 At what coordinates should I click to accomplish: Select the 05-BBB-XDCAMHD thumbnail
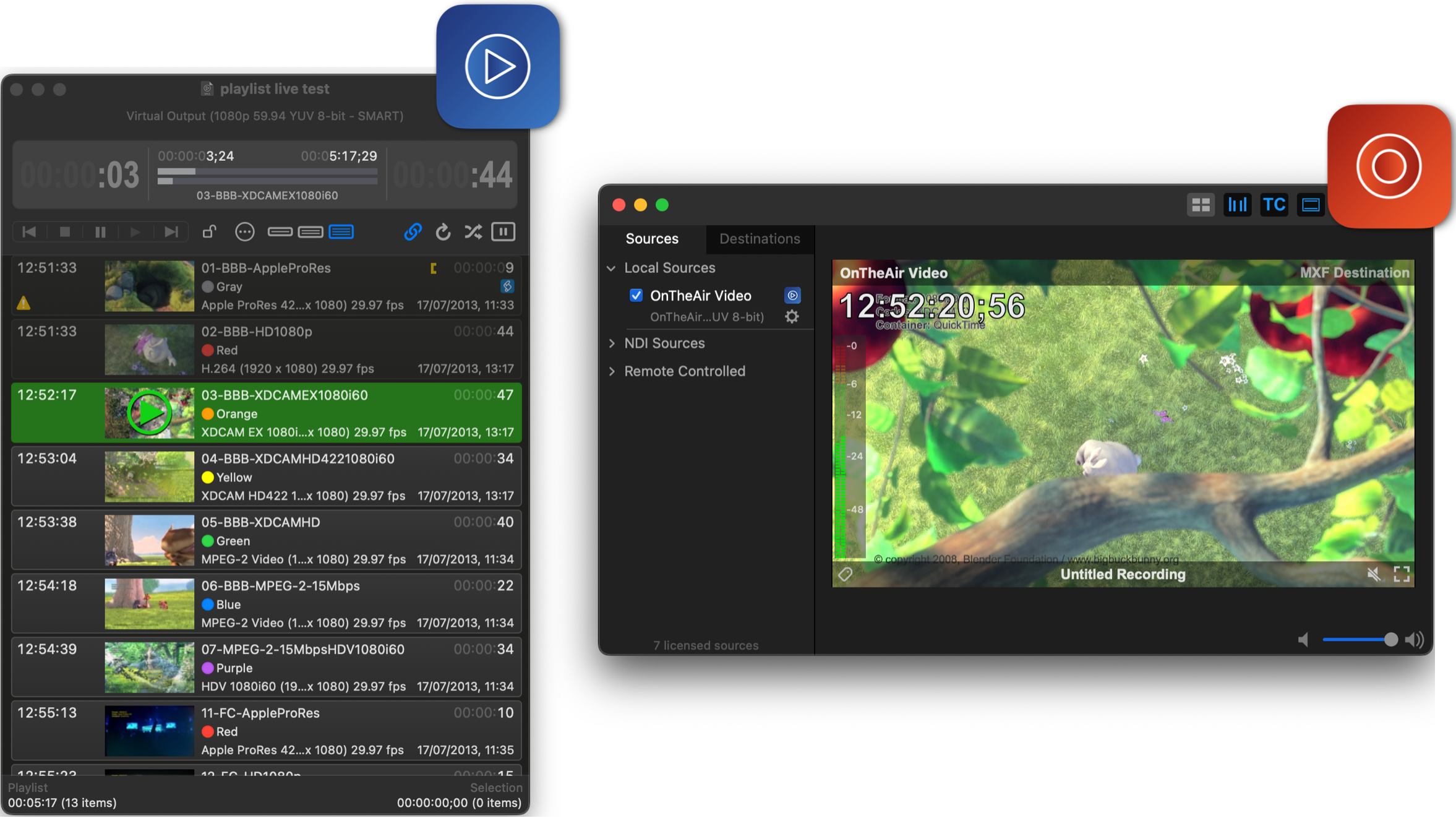[x=149, y=540]
